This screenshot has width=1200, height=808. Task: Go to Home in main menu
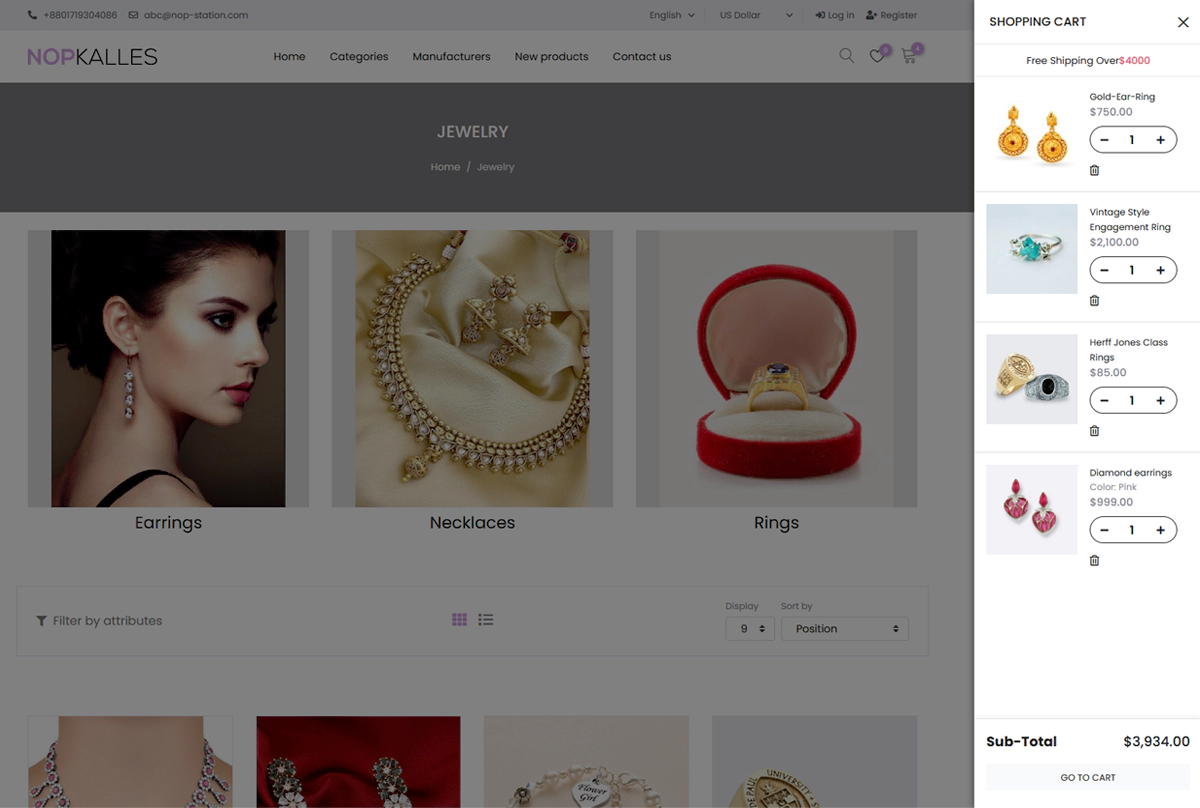click(290, 57)
